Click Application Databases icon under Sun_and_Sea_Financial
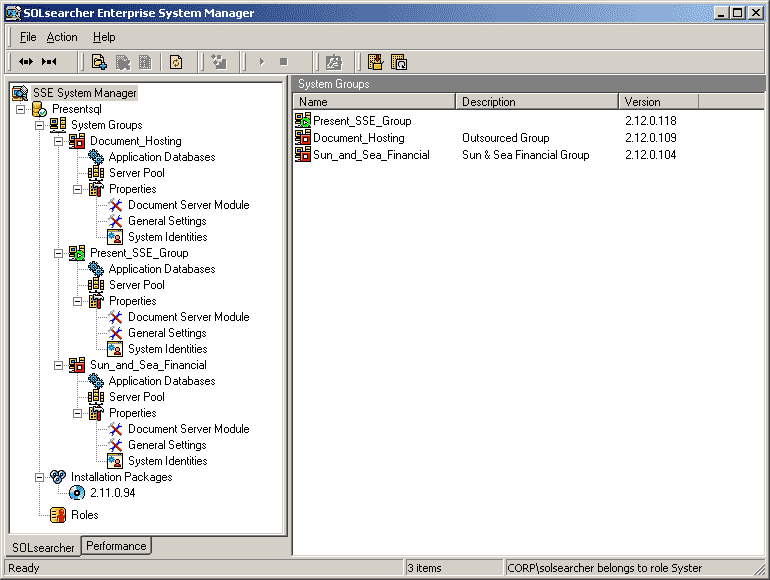Screen dimensions: 770x580 [x=96, y=381]
